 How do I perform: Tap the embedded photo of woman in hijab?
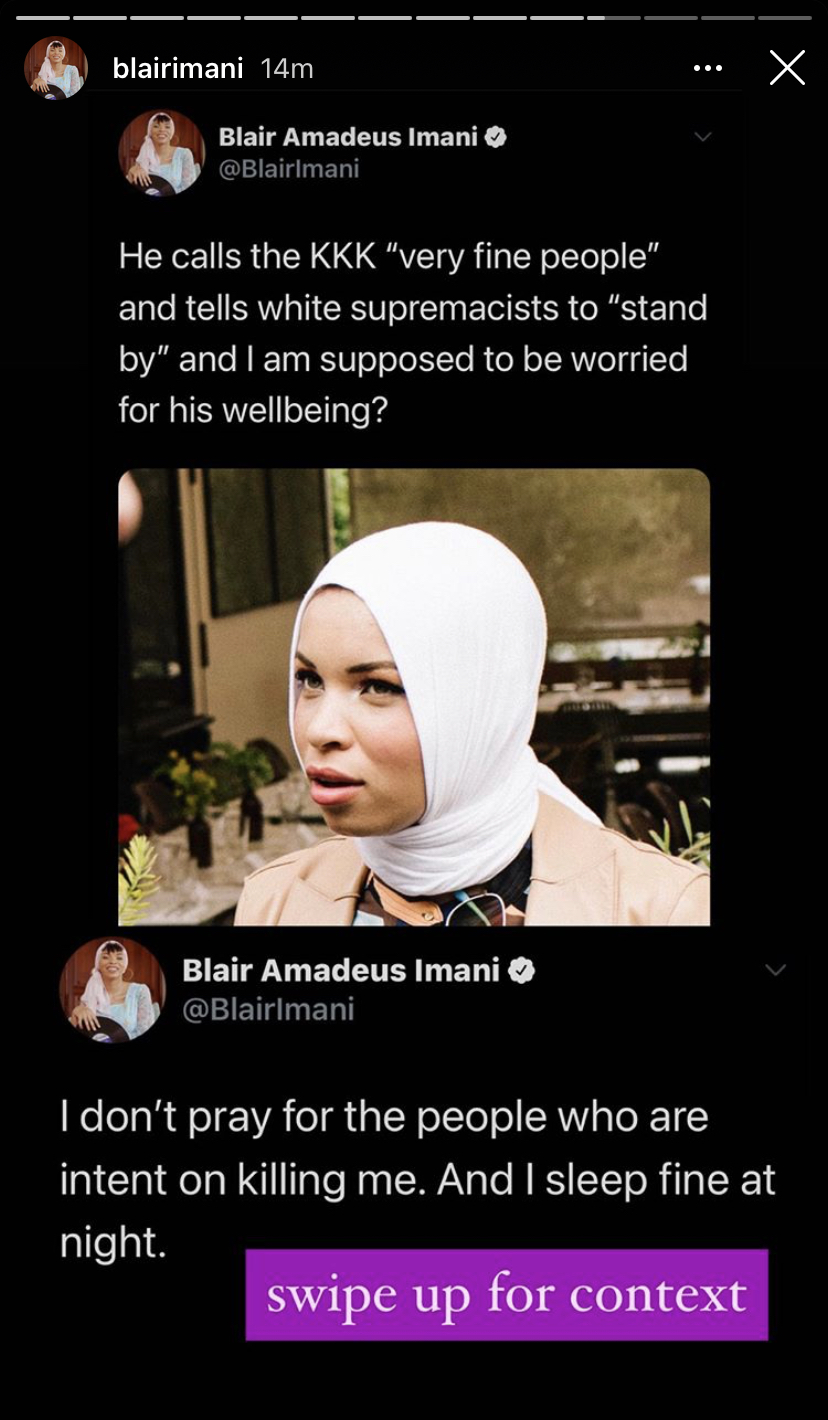point(414,697)
